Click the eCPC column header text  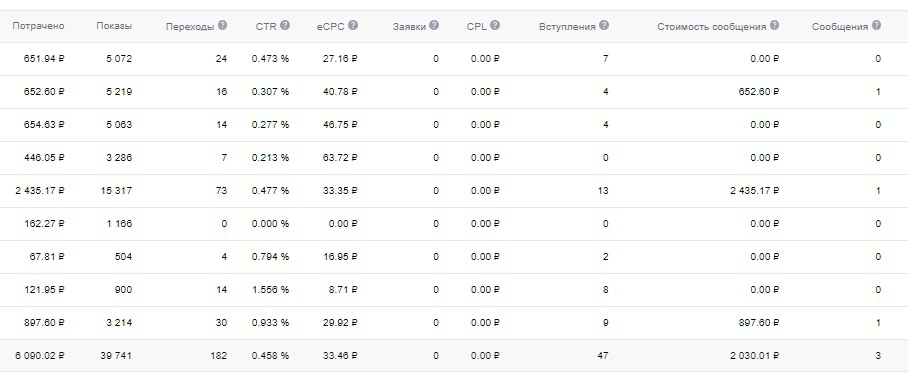pos(331,27)
